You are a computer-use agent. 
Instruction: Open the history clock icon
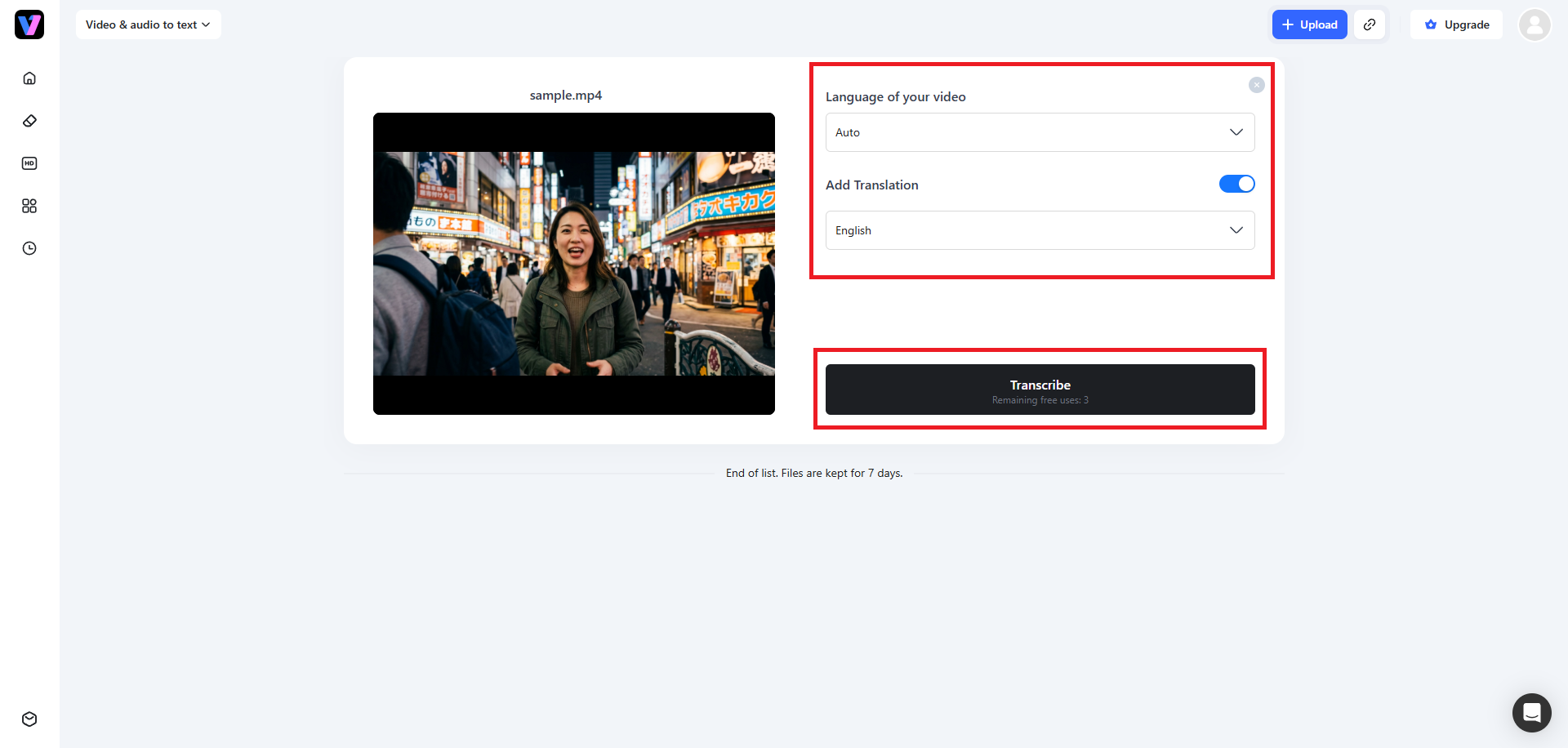[29, 248]
